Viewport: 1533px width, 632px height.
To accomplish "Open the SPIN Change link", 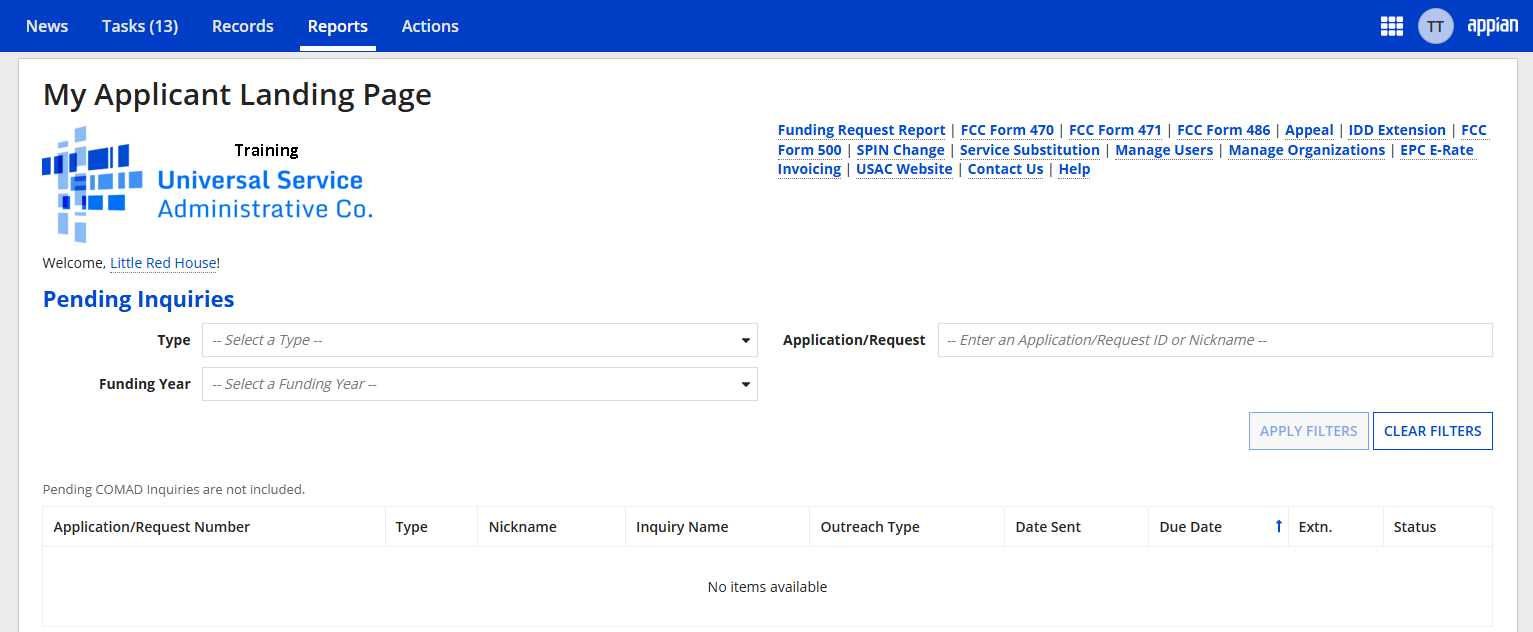I will [900, 150].
